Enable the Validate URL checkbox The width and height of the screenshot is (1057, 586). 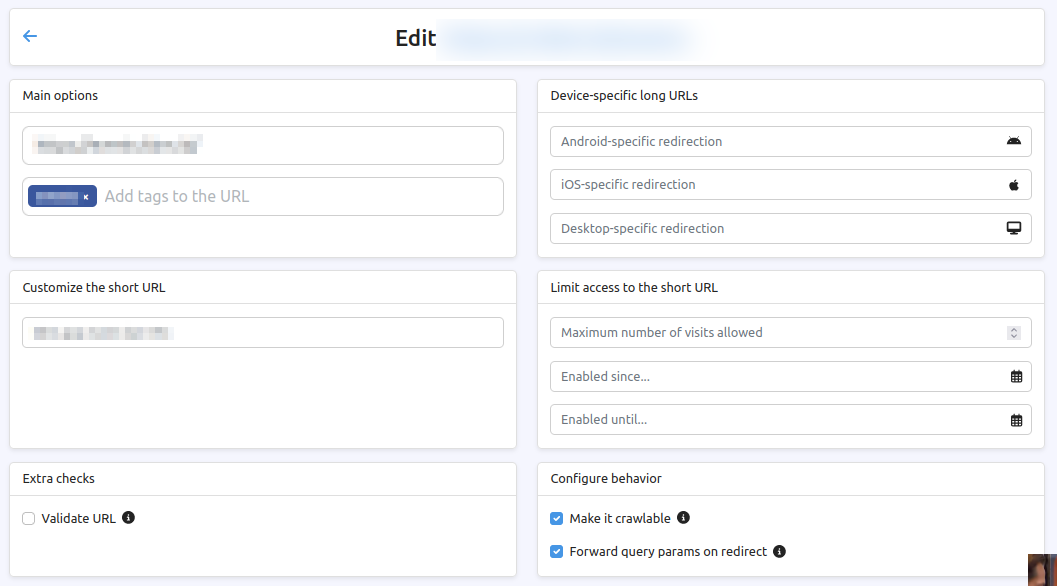tap(28, 518)
